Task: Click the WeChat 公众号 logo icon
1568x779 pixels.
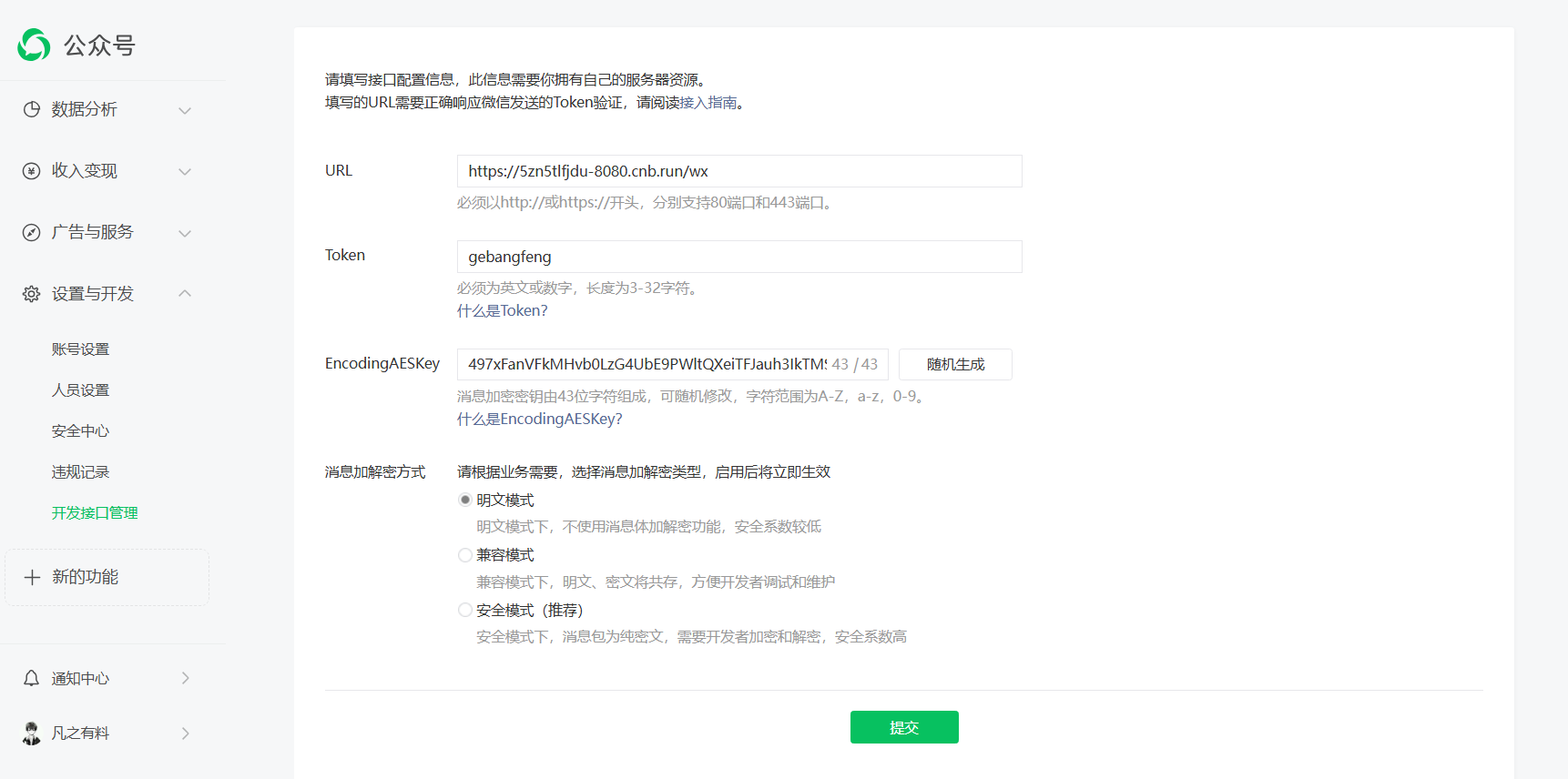Action: point(35,45)
